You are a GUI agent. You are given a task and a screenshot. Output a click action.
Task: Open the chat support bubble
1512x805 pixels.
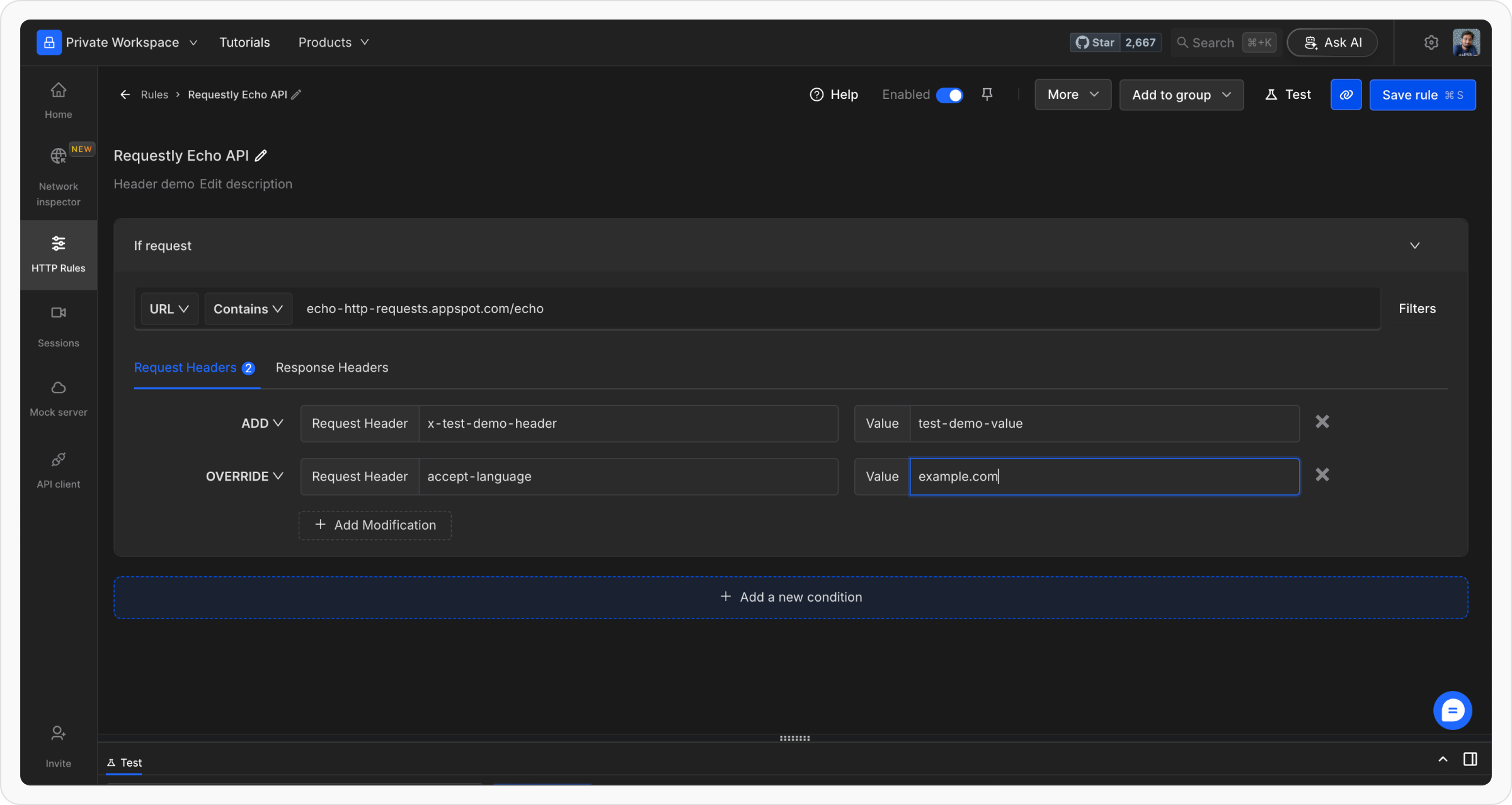pyautogui.click(x=1452, y=711)
